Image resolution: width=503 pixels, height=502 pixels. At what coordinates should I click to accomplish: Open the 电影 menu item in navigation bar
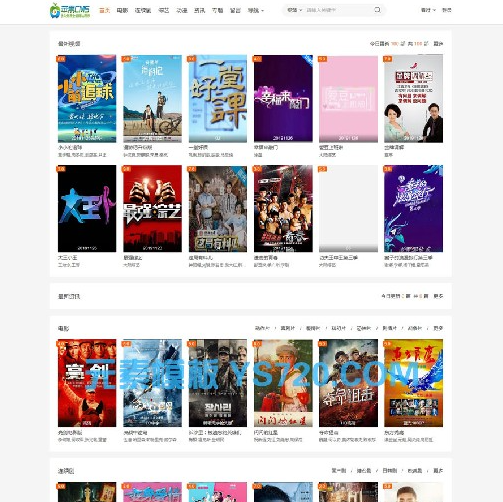click(122, 11)
